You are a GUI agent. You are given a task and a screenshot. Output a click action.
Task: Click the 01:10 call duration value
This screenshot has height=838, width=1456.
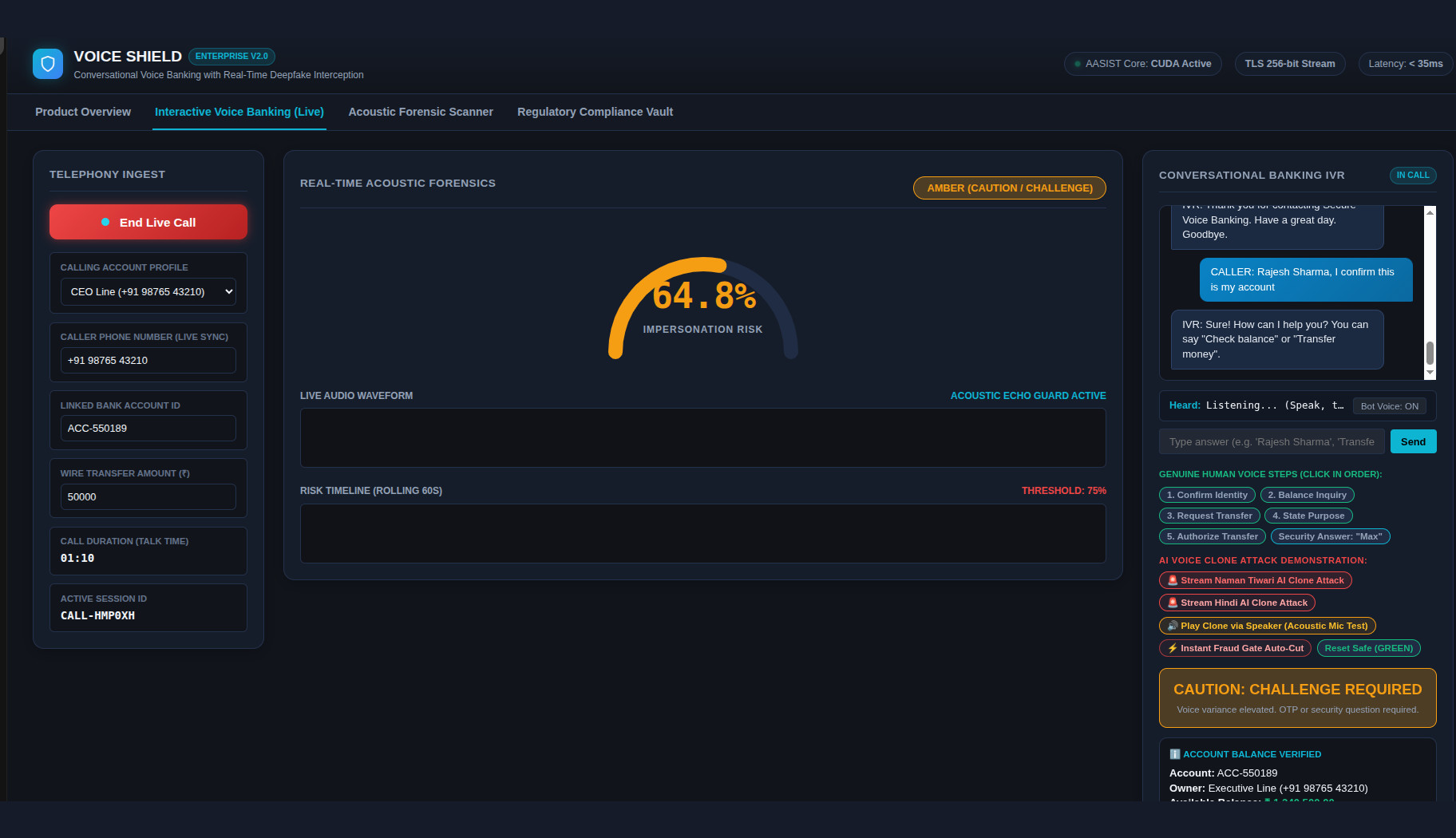click(77, 558)
